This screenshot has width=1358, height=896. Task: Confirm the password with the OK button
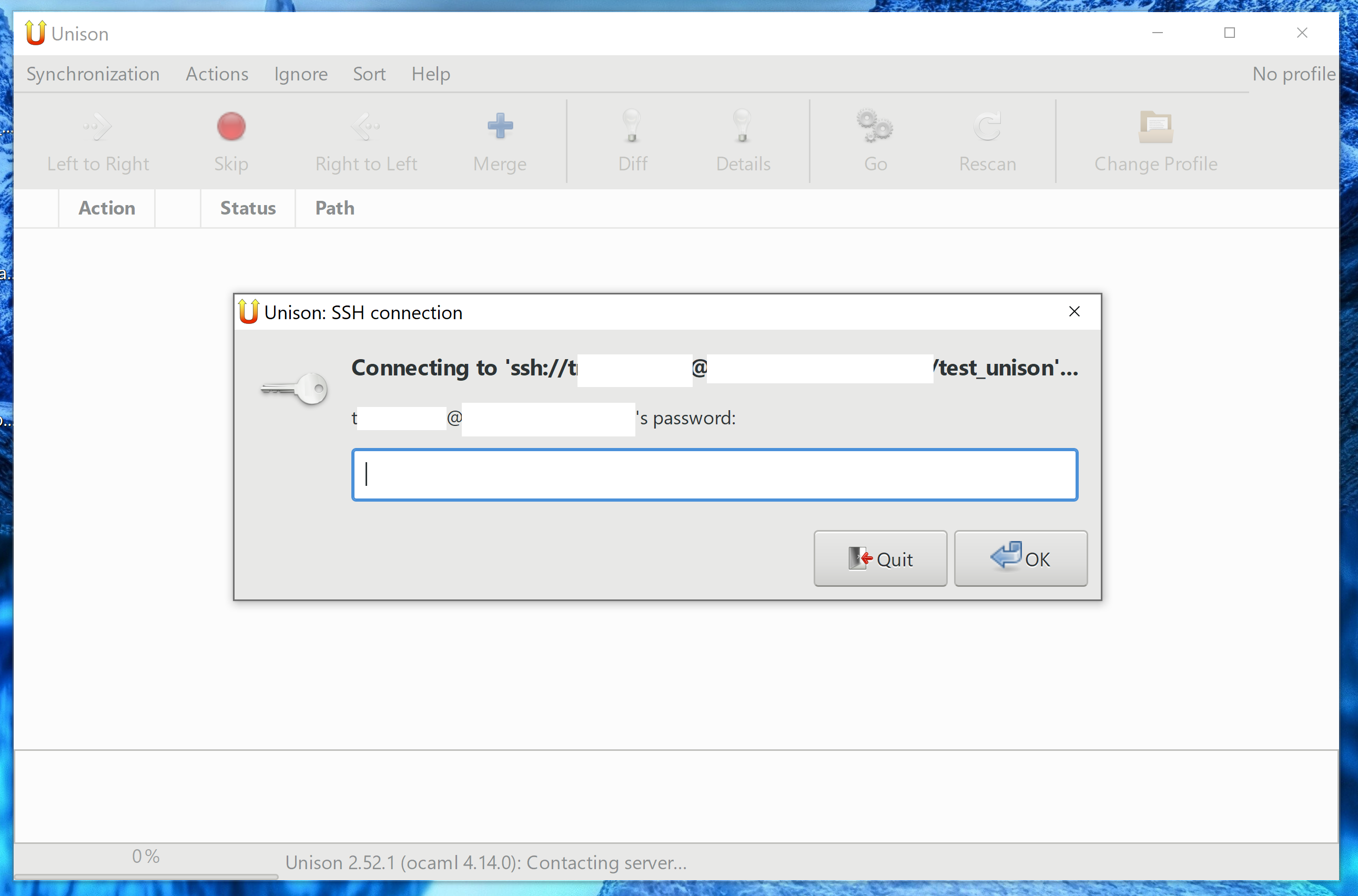coord(1021,558)
